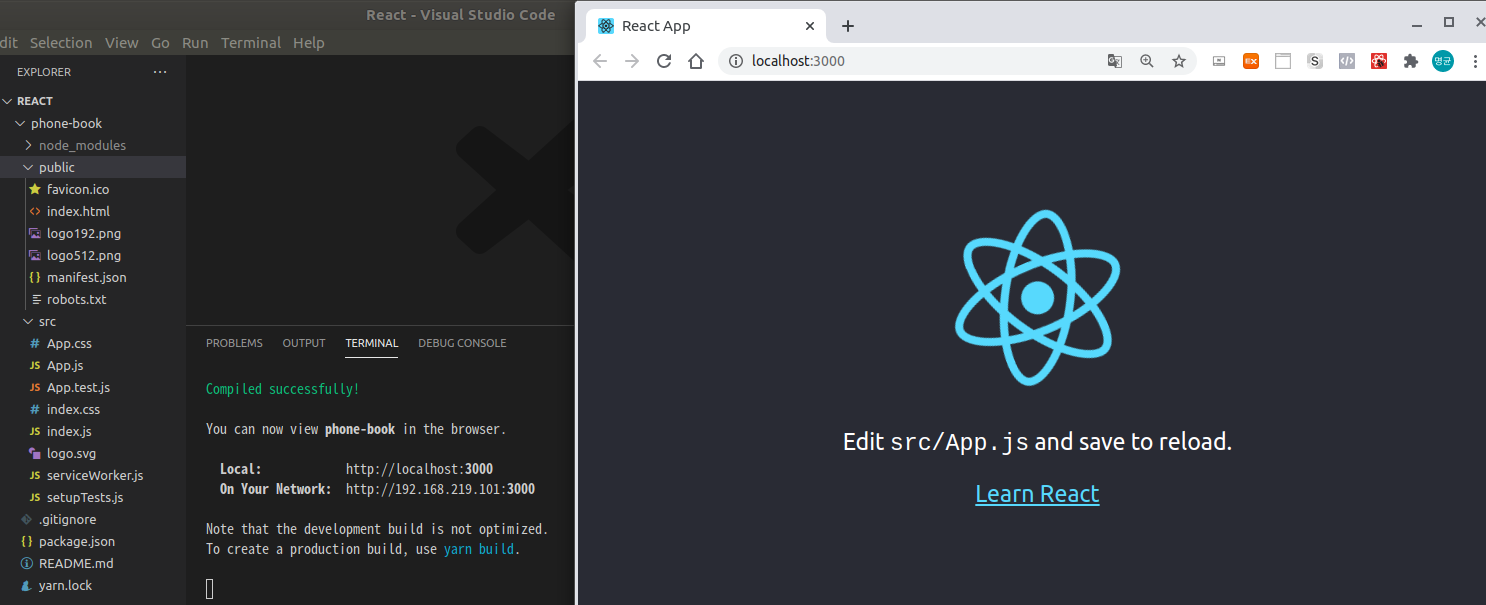Open the Help menu in VS Code
This screenshot has height=605, width=1486.
(x=308, y=43)
